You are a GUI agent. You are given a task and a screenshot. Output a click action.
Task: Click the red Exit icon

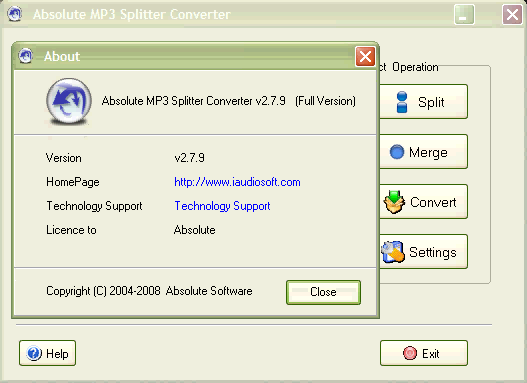point(410,353)
